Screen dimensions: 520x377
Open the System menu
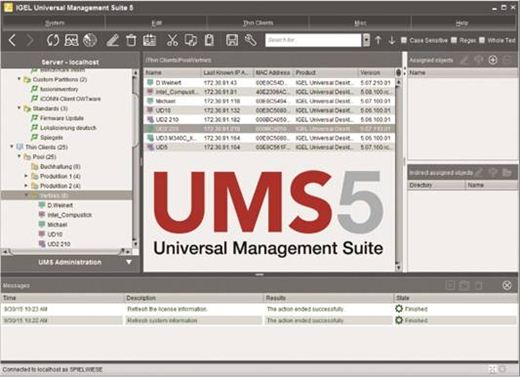[x=54, y=23]
